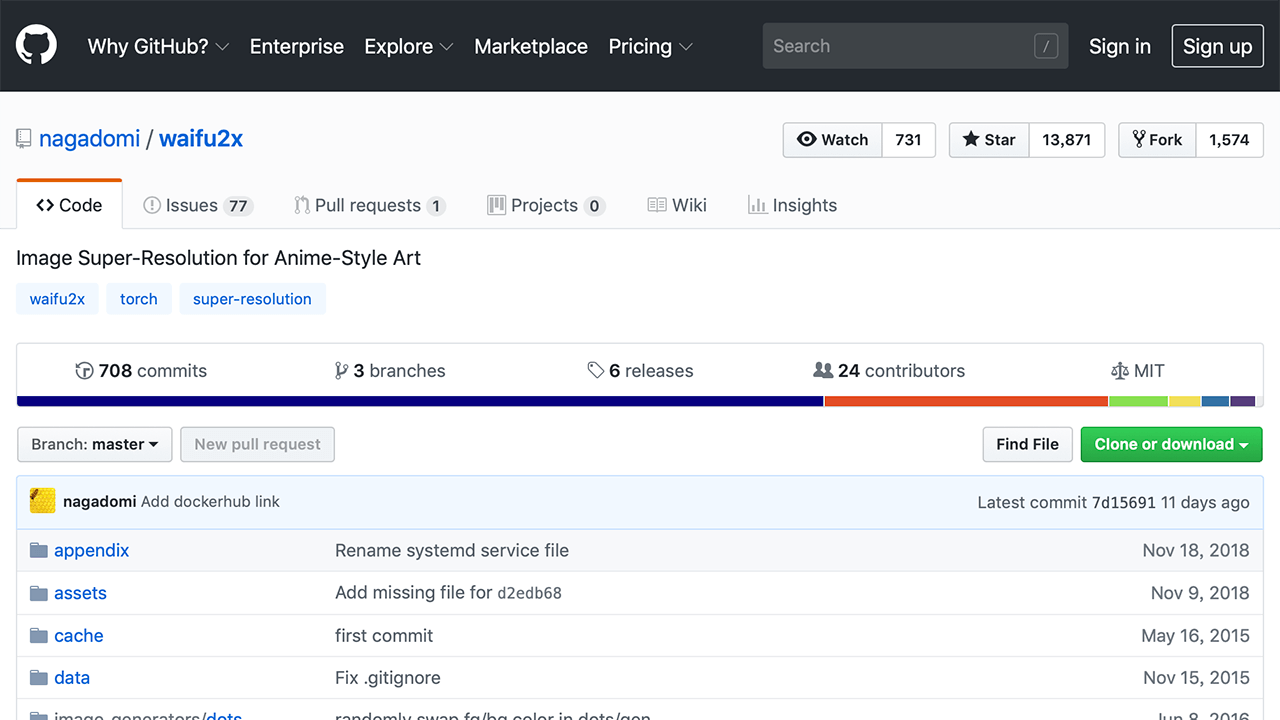Open the Pull requests tab
1280x720 pixels.
click(368, 205)
